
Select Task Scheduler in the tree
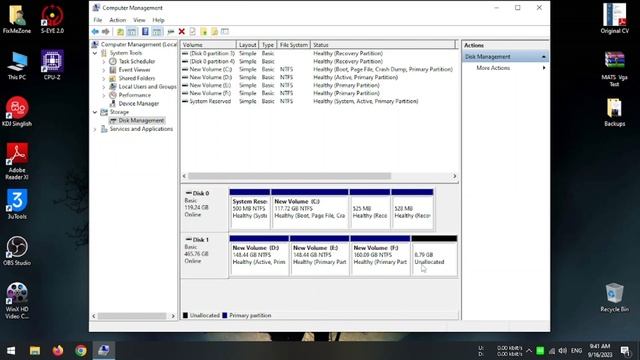(x=137, y=61)
